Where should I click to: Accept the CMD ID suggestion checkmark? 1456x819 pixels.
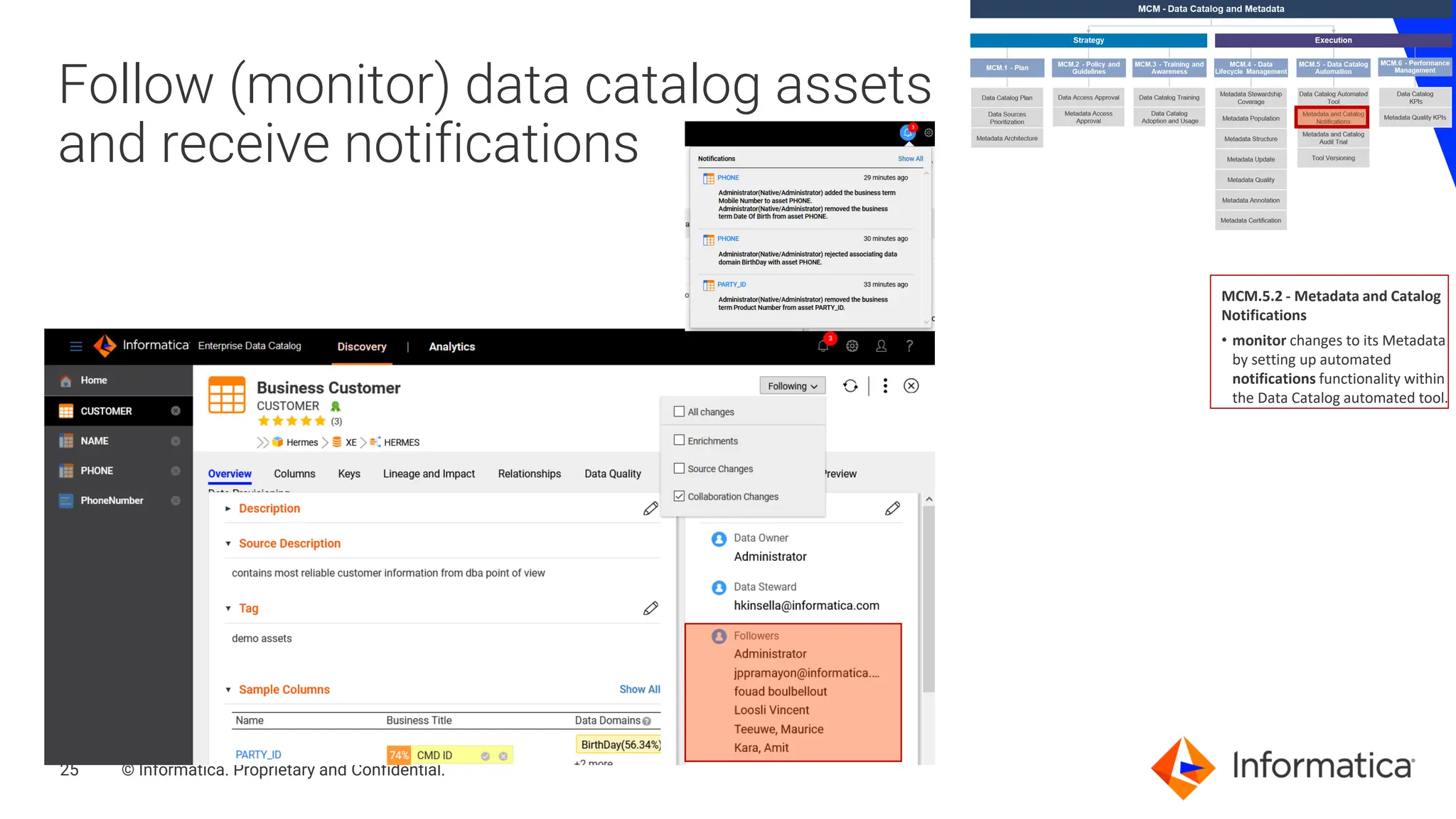tap(486, 756)
